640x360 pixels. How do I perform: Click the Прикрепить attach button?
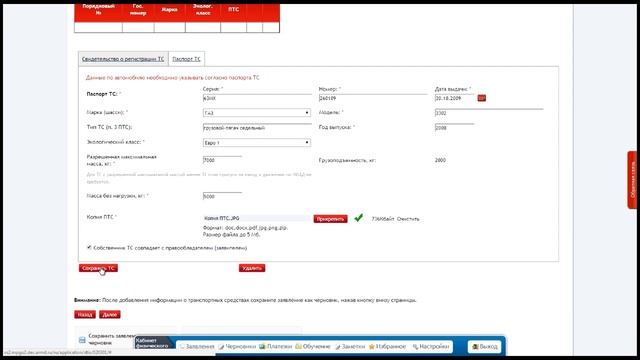[x=330, y=219]
